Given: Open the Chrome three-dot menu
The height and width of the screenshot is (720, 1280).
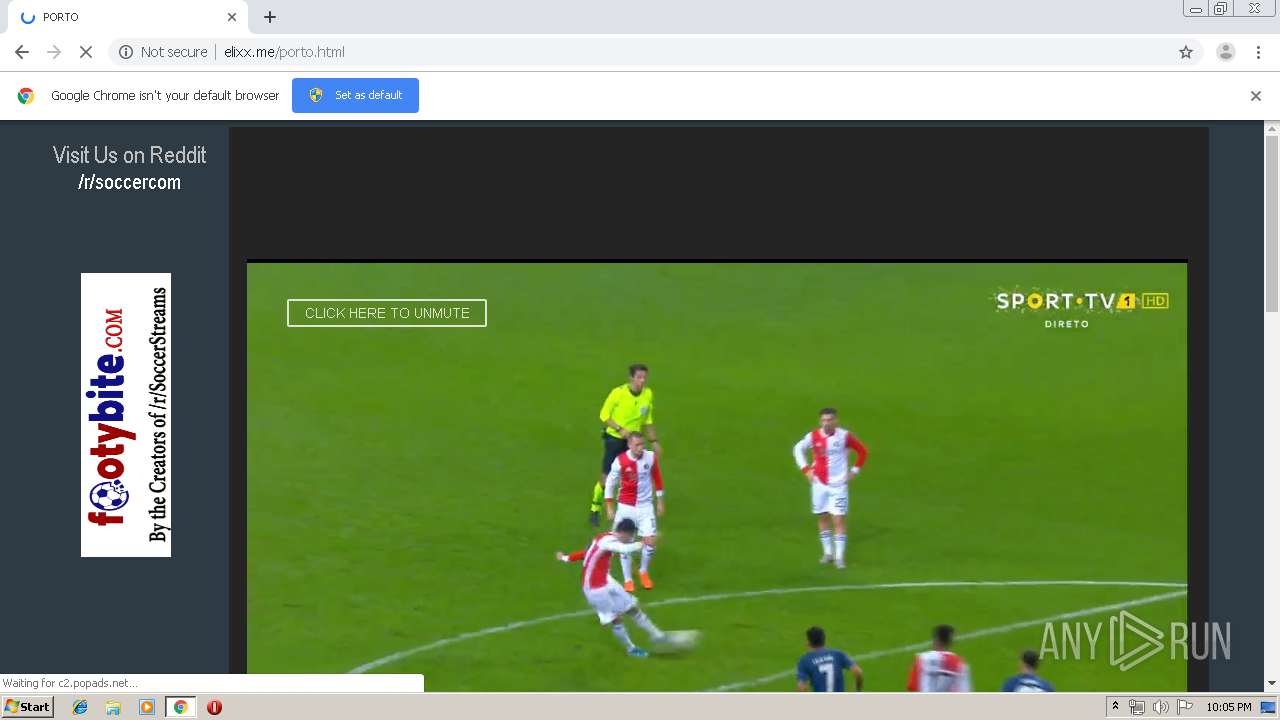Looking at the screenshot, I should pos(1258,52).
